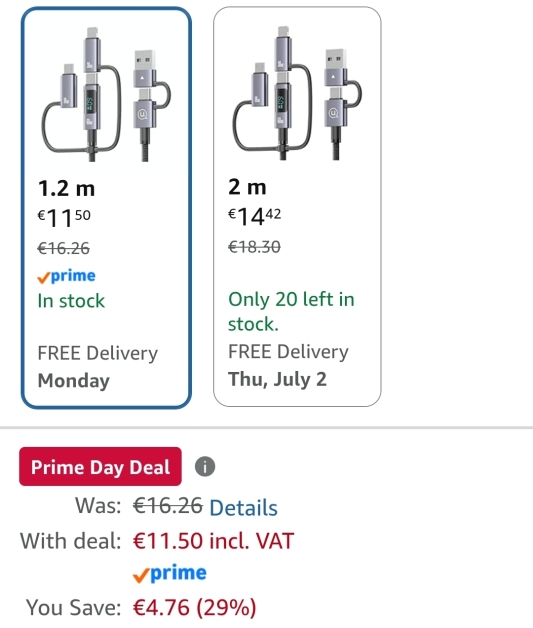Click the €14.42 price in 2 m card

point(255,217)
